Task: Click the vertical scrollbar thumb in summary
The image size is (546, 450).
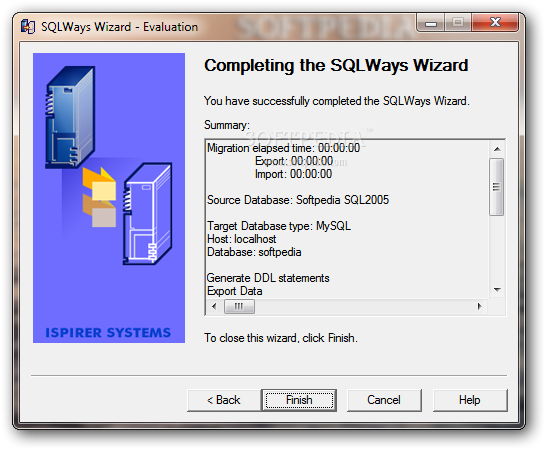Action: [x=497, y=187]
